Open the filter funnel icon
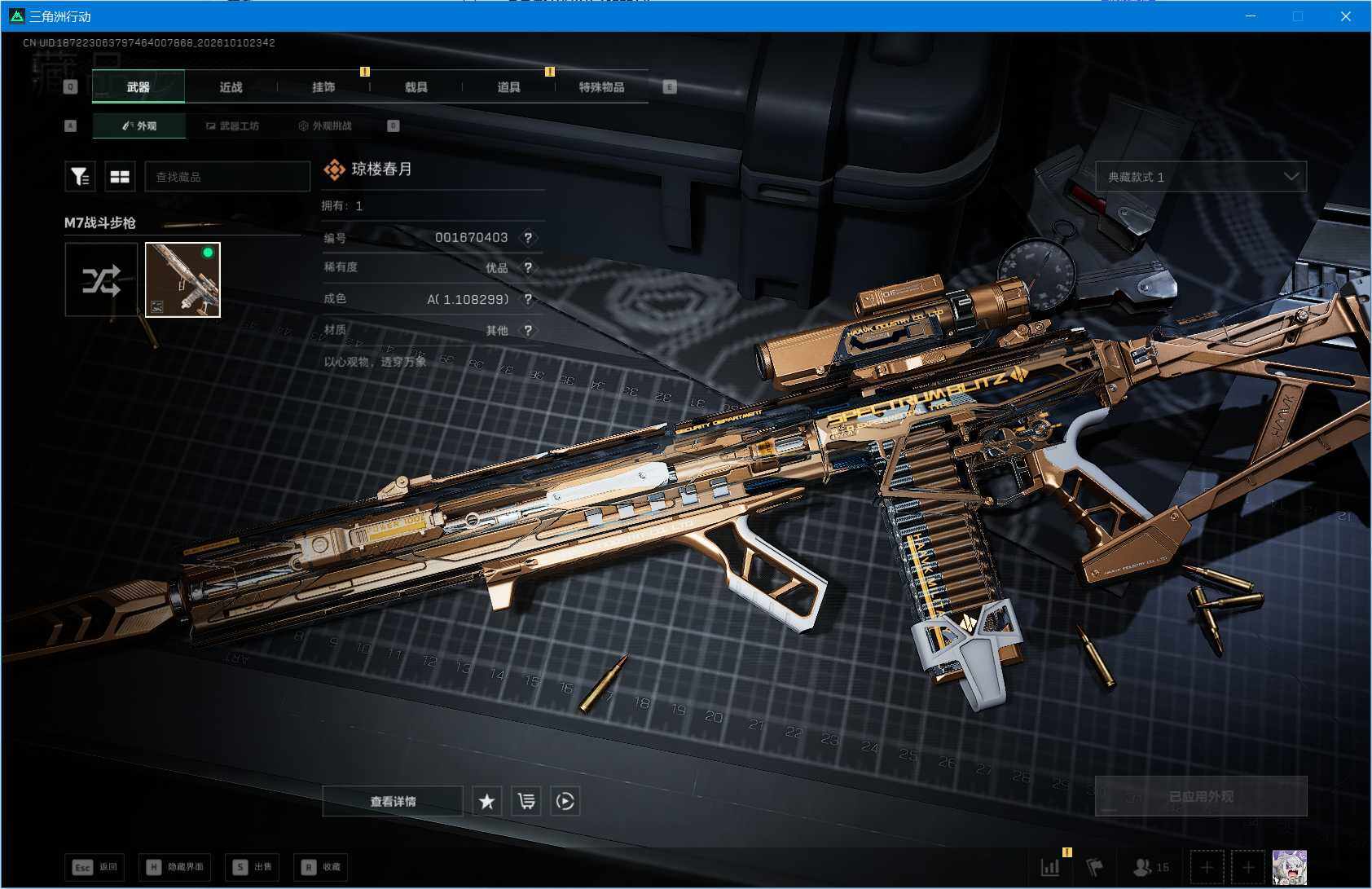 pos(80,176)
